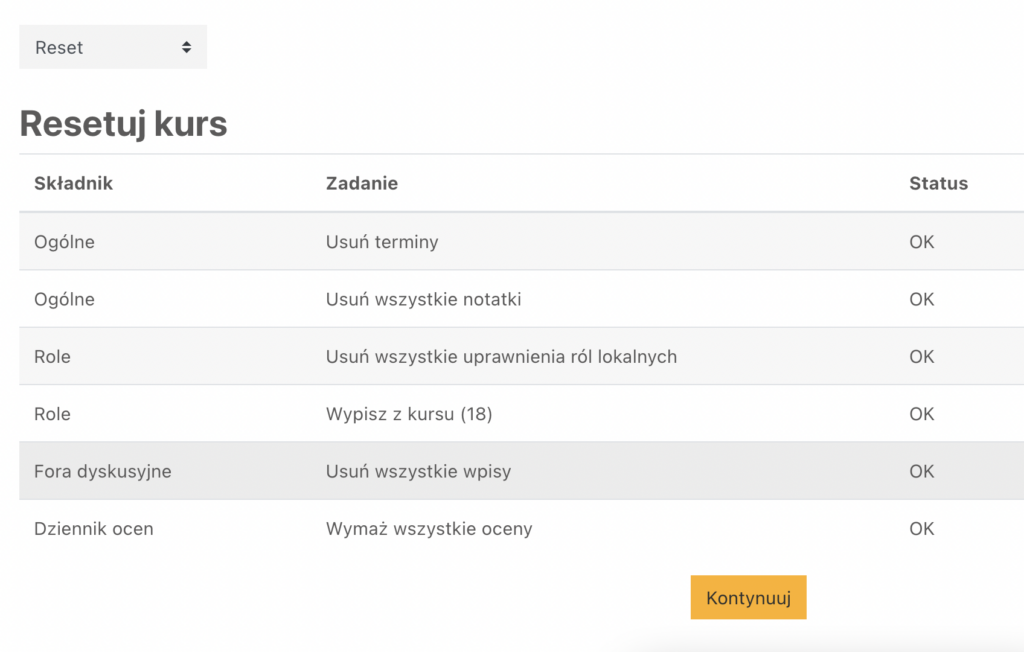Click OK status for Wymaż wszystkie oceny
Image resolution: width=1024 pixels, height=652 pixels.
click(921, 529)
